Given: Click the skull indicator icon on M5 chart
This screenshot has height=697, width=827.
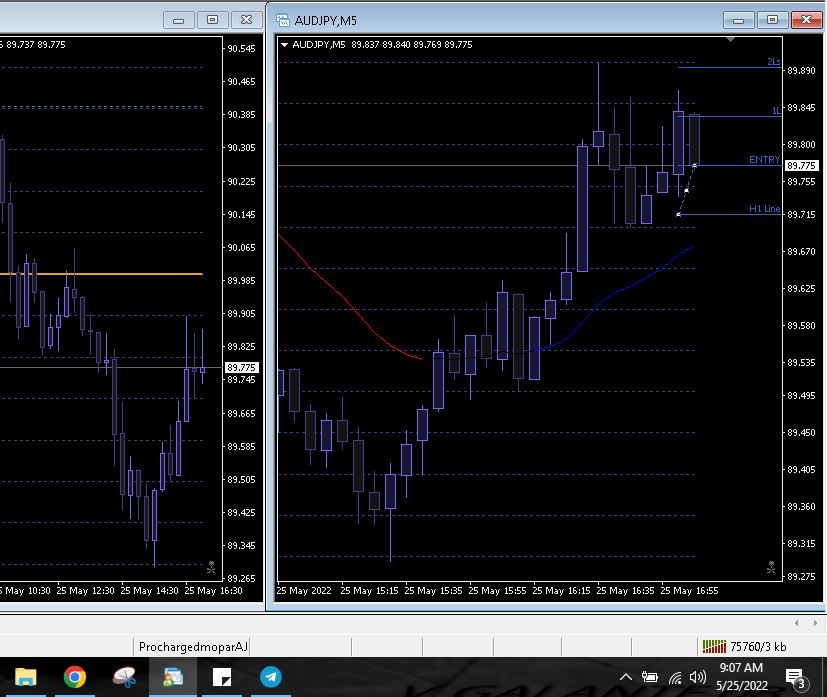Looking at the screenshot, I should pos(771,568).
